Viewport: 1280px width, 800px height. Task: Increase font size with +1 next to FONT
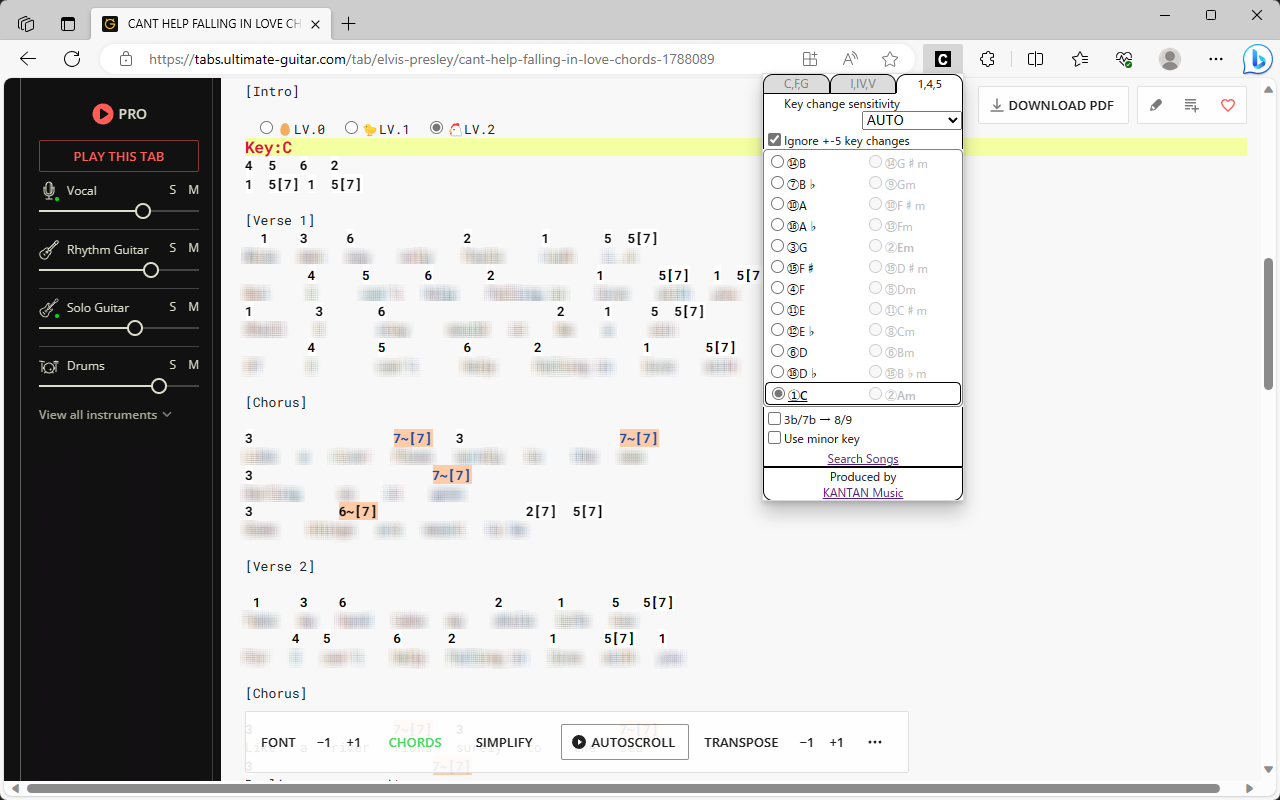click(354, 742)
